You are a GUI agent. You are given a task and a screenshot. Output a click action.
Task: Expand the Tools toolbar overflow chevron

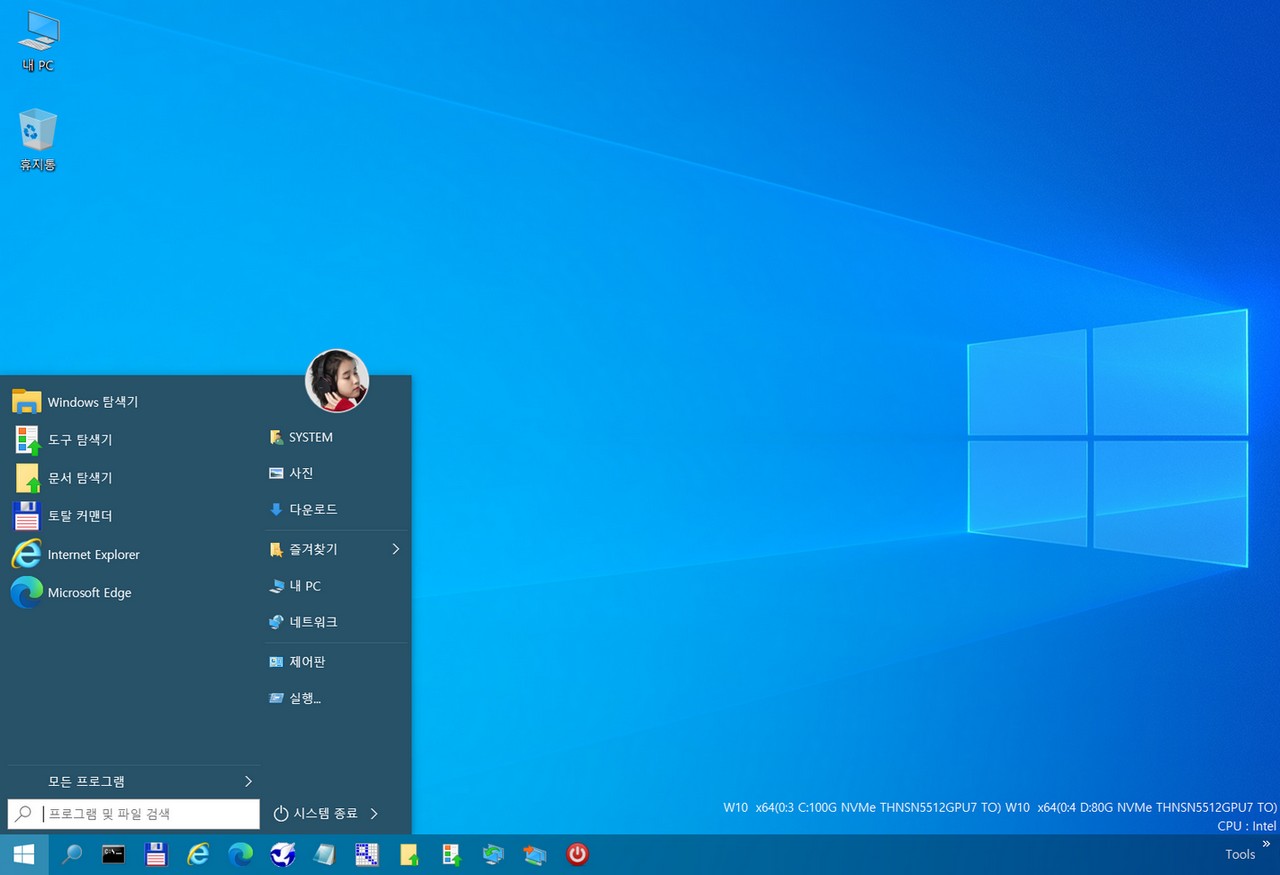coord(1266,844)
